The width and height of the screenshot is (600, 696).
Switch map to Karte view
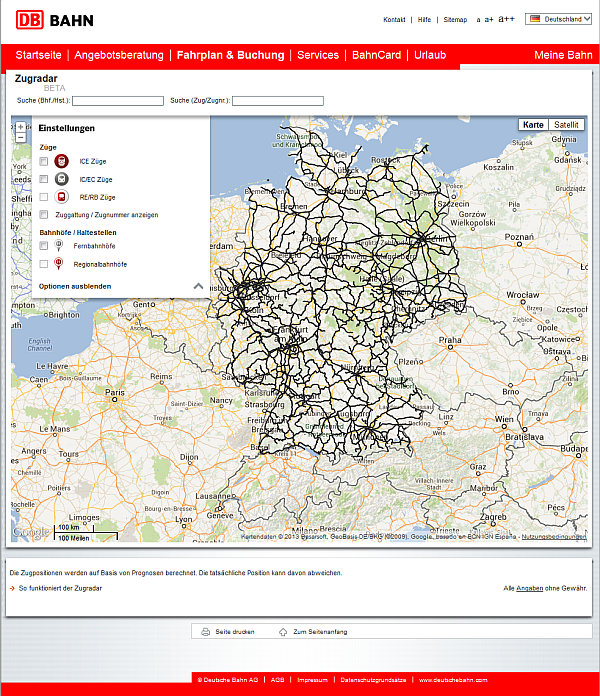[533, 125]
